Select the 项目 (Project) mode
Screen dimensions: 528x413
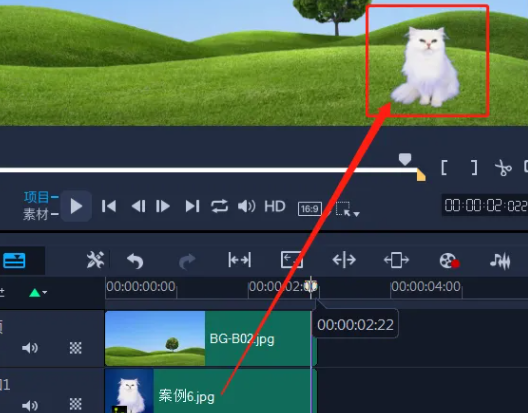tap(36, 197)
